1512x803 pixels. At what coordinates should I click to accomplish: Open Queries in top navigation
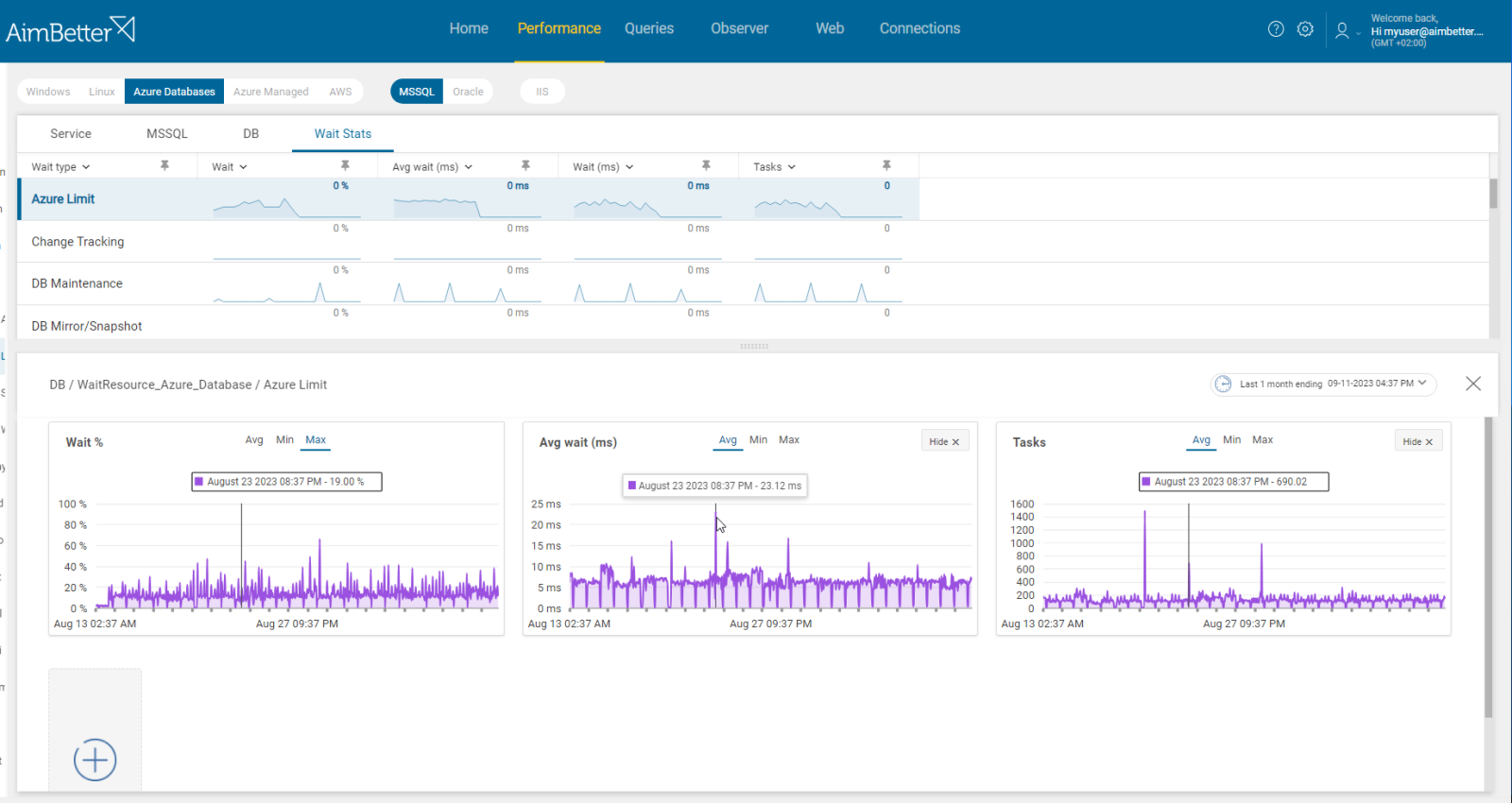pyautogui.click(x=649, y=28)
